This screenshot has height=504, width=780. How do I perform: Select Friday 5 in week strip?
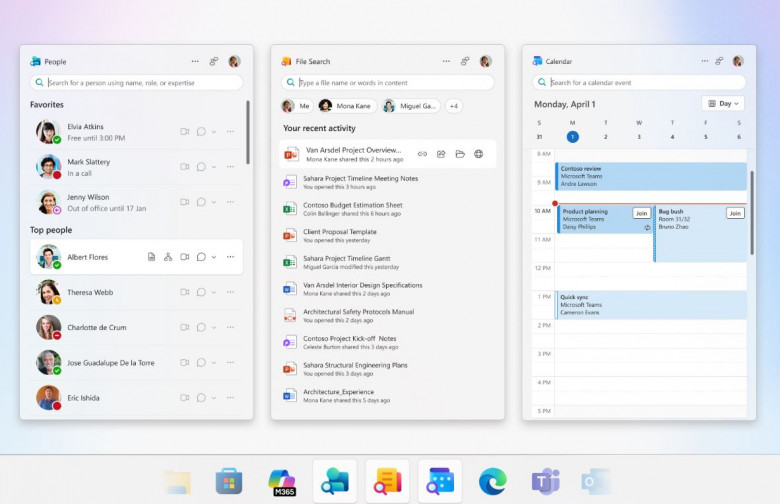(x=705, y=137)
